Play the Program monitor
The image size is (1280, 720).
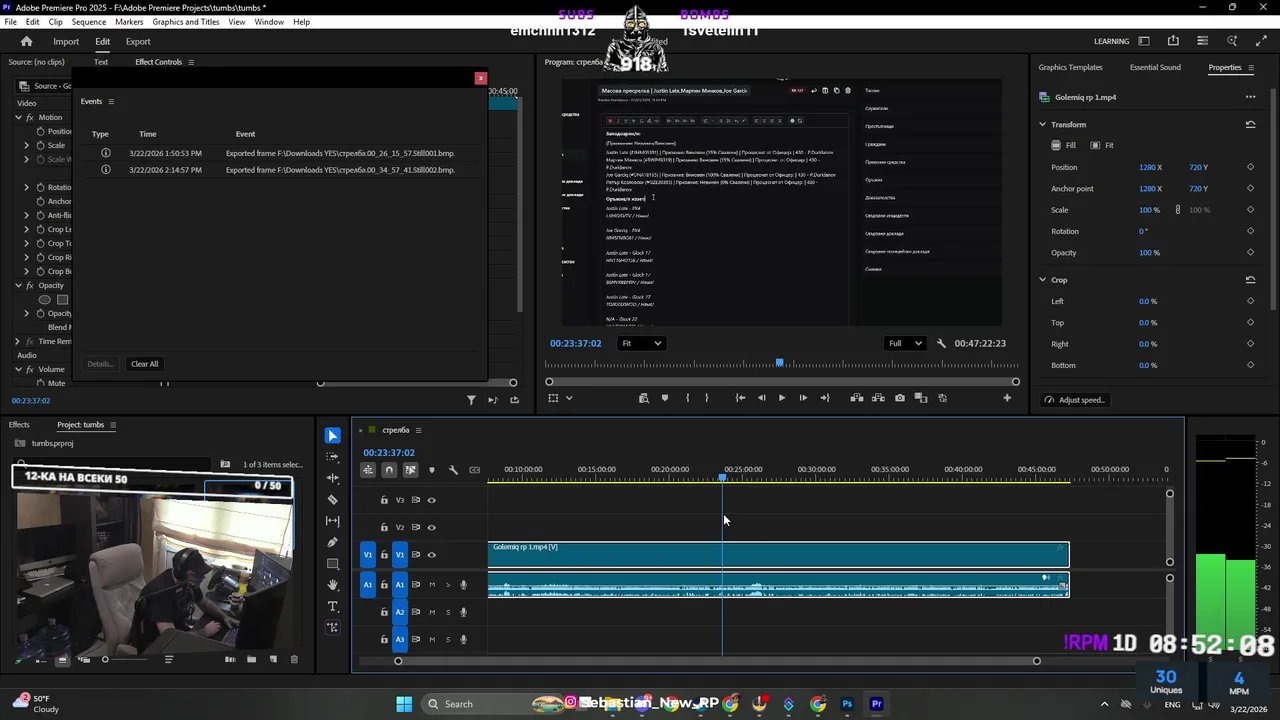point(782,398)
